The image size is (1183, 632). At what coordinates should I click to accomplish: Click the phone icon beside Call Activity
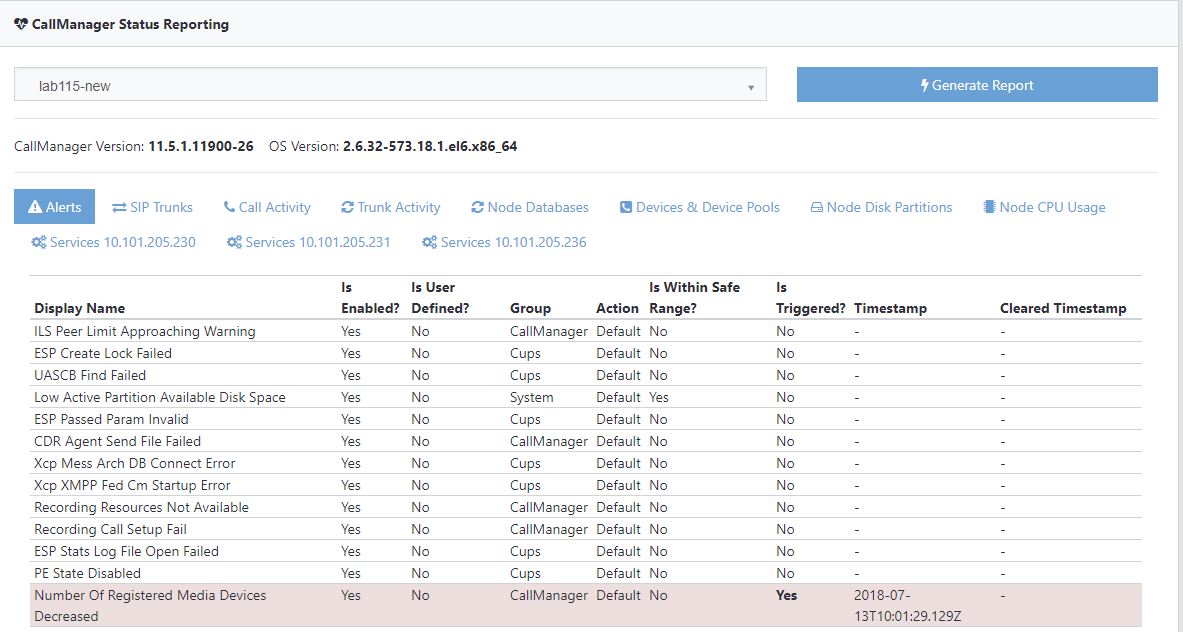229,207
